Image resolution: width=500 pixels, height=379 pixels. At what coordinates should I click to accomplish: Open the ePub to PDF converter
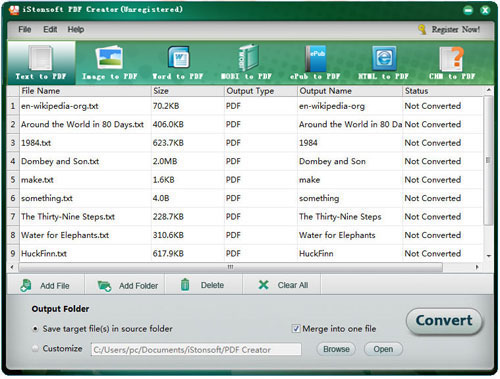coord(315,58)
